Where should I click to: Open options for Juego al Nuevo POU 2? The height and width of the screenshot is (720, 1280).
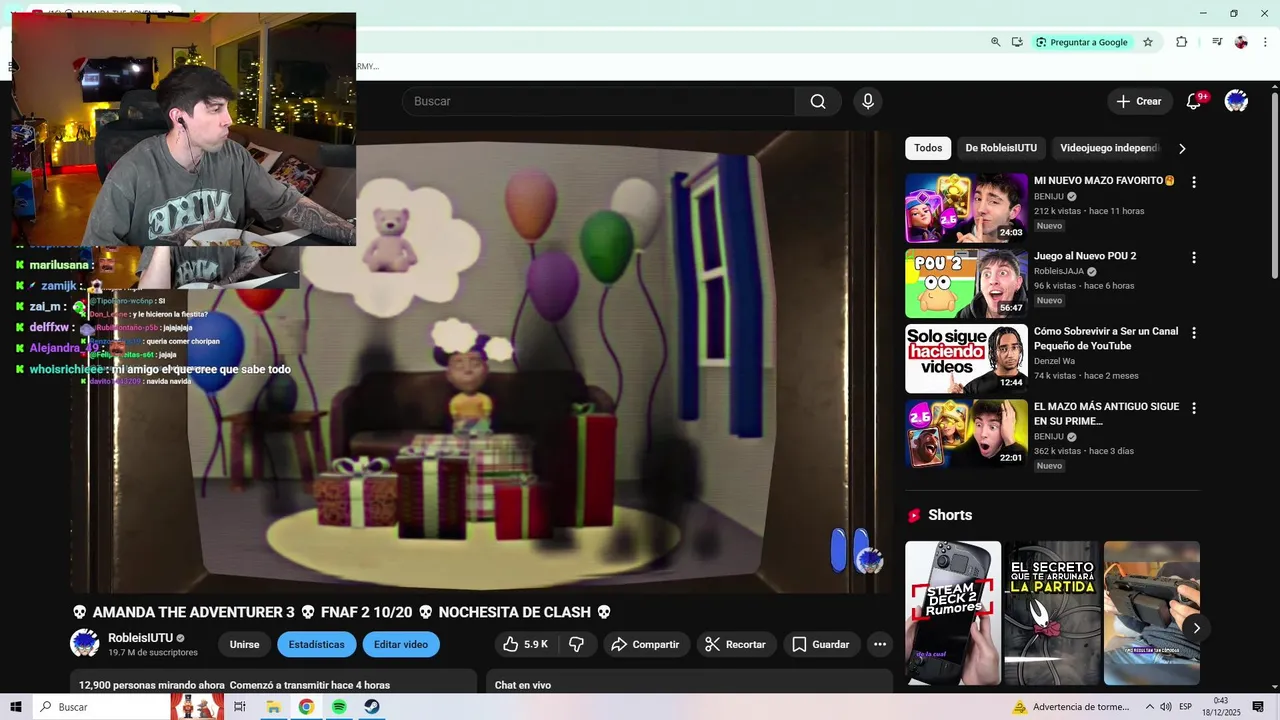(x=1193, y=257)
